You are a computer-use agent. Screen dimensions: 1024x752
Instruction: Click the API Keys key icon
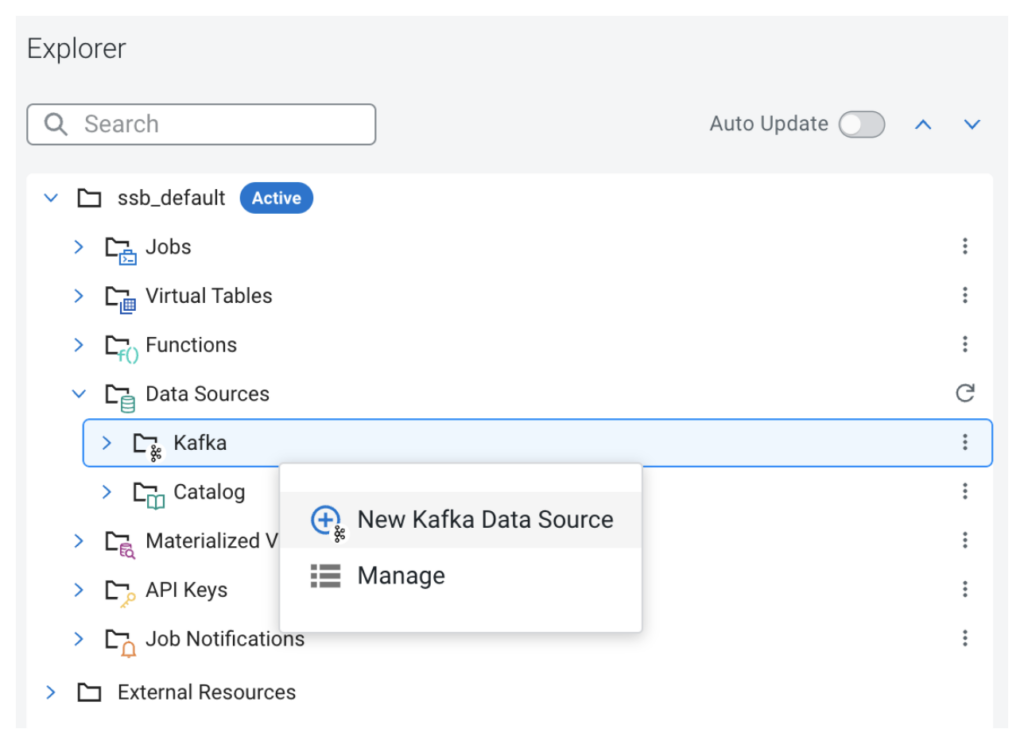(x=120, y=589)
